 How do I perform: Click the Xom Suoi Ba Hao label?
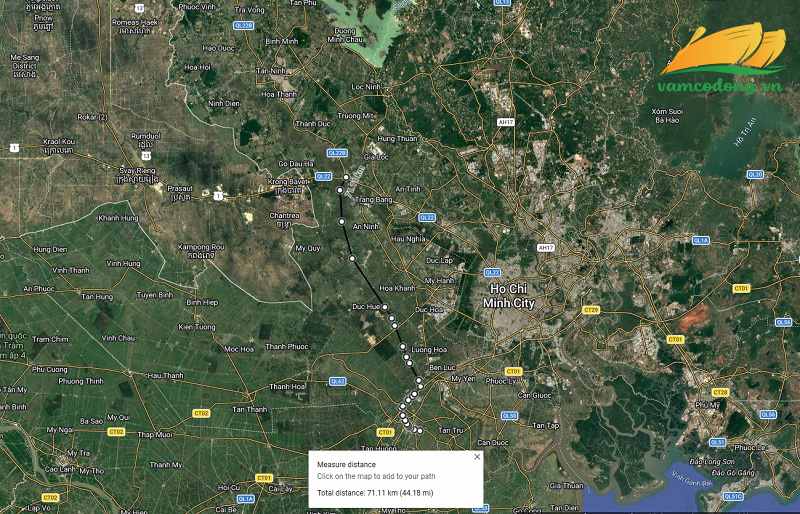(x=667, y=115)
